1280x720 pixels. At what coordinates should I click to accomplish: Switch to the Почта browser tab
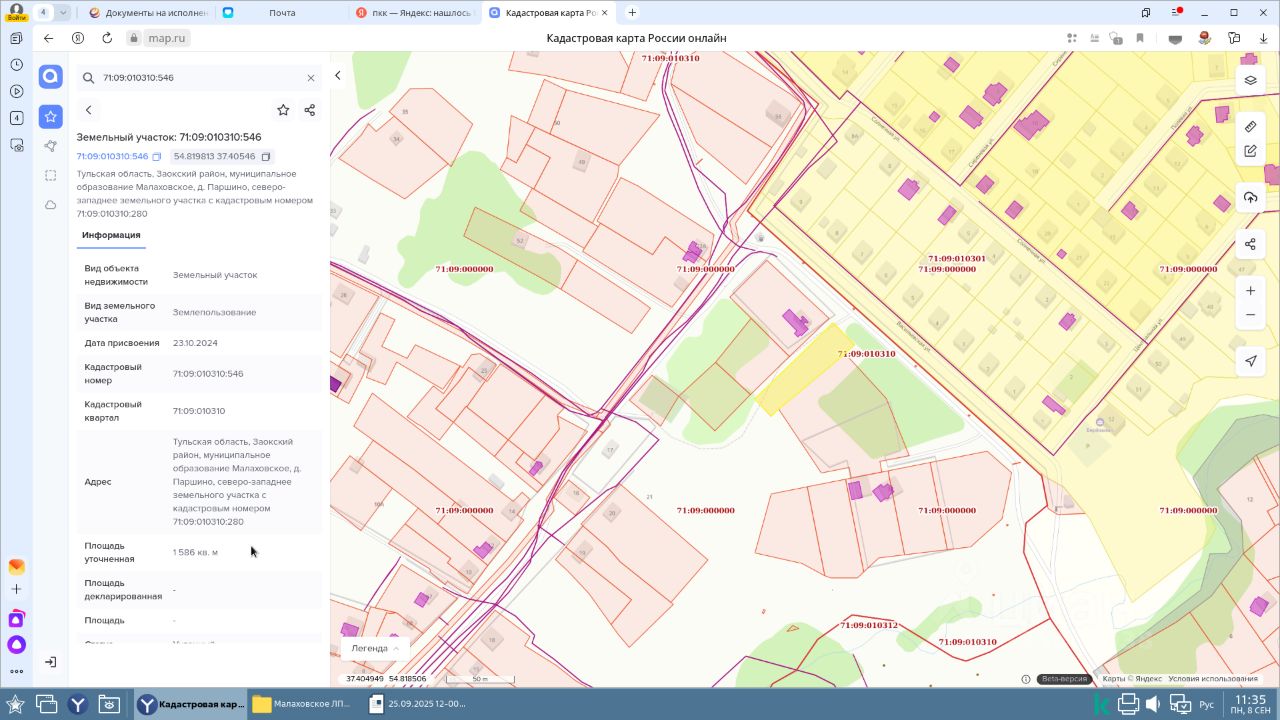pos(282,13)
